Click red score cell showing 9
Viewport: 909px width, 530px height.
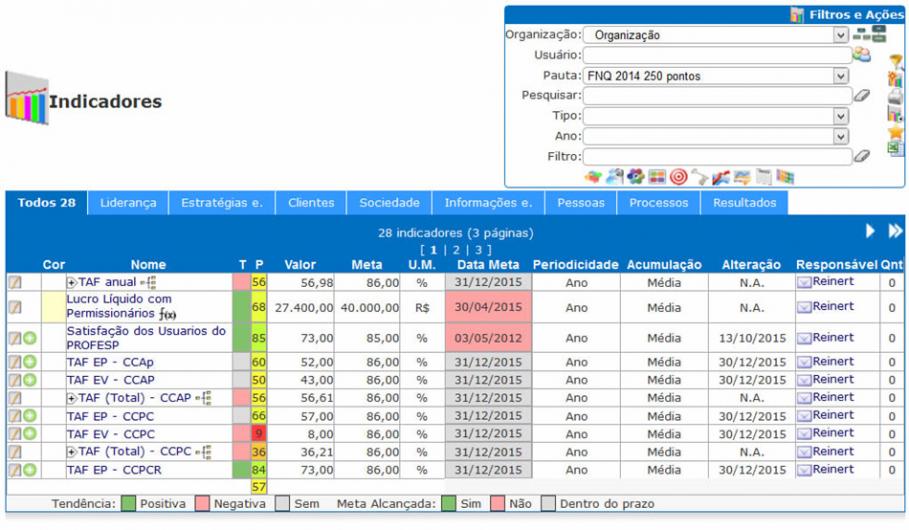tap(259, 434)
